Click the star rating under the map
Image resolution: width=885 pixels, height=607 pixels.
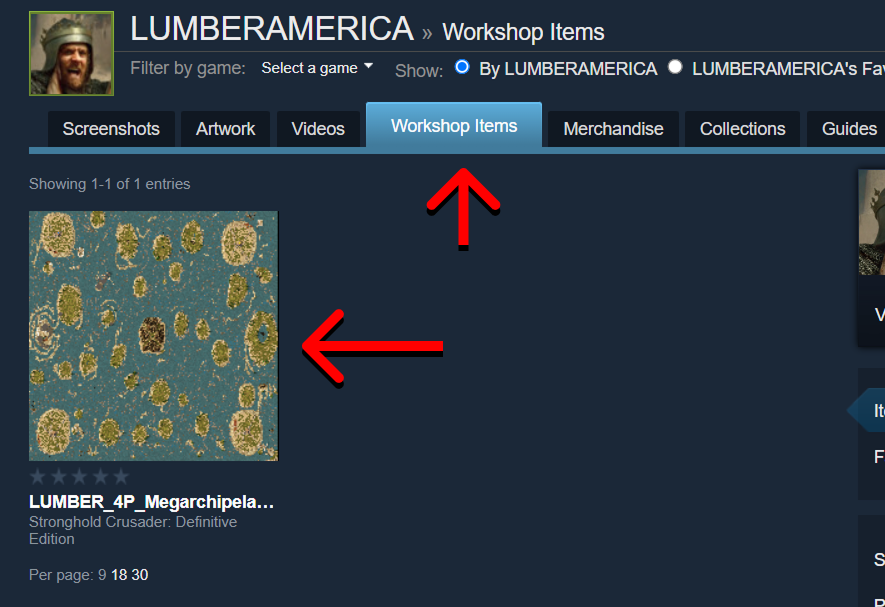[79, 477]
